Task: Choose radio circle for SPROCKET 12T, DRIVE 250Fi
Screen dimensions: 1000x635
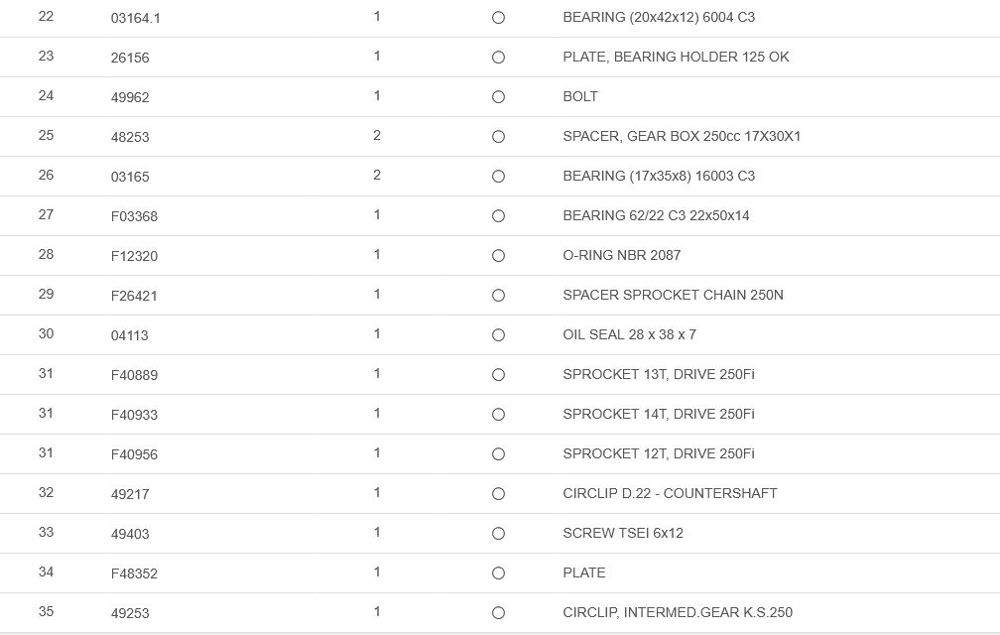Action: tap(498, 454)
